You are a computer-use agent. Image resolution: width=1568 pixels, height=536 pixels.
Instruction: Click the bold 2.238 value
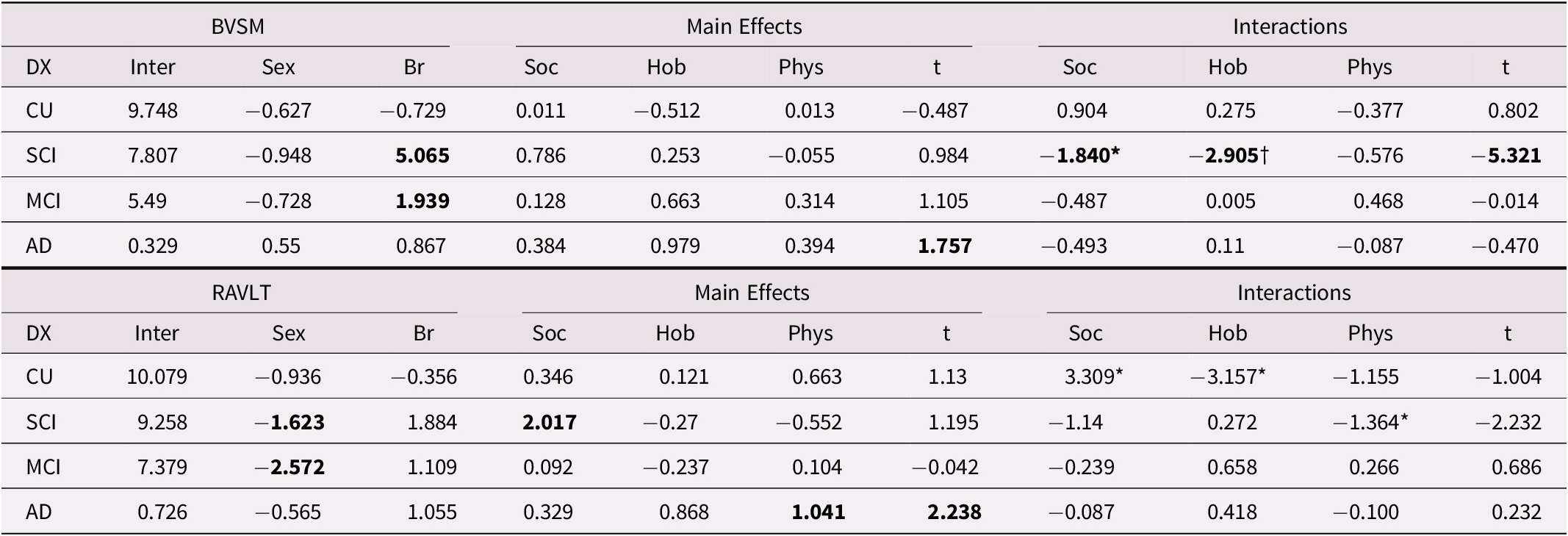coord(954,512)
